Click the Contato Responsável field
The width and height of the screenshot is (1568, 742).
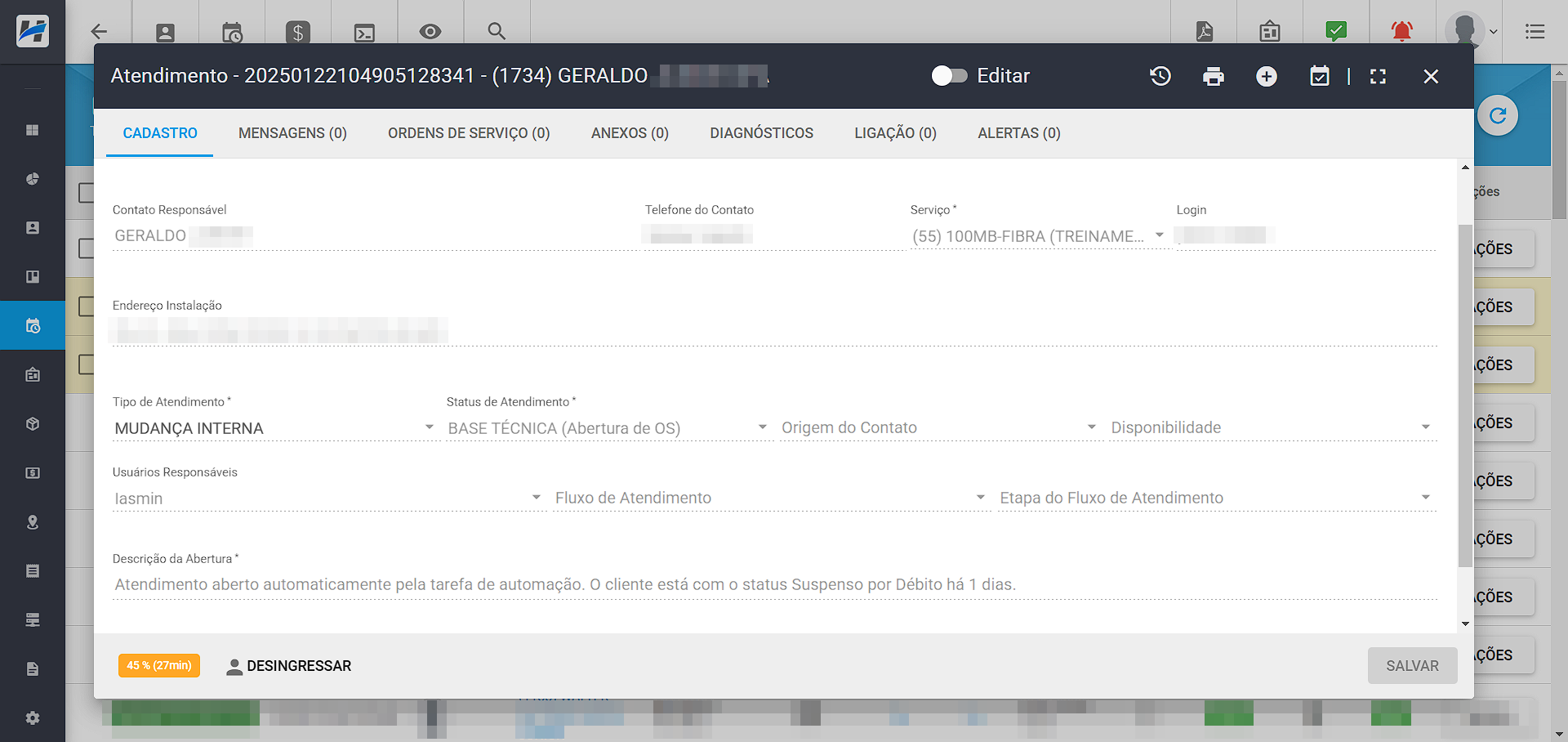coord(376,236)
